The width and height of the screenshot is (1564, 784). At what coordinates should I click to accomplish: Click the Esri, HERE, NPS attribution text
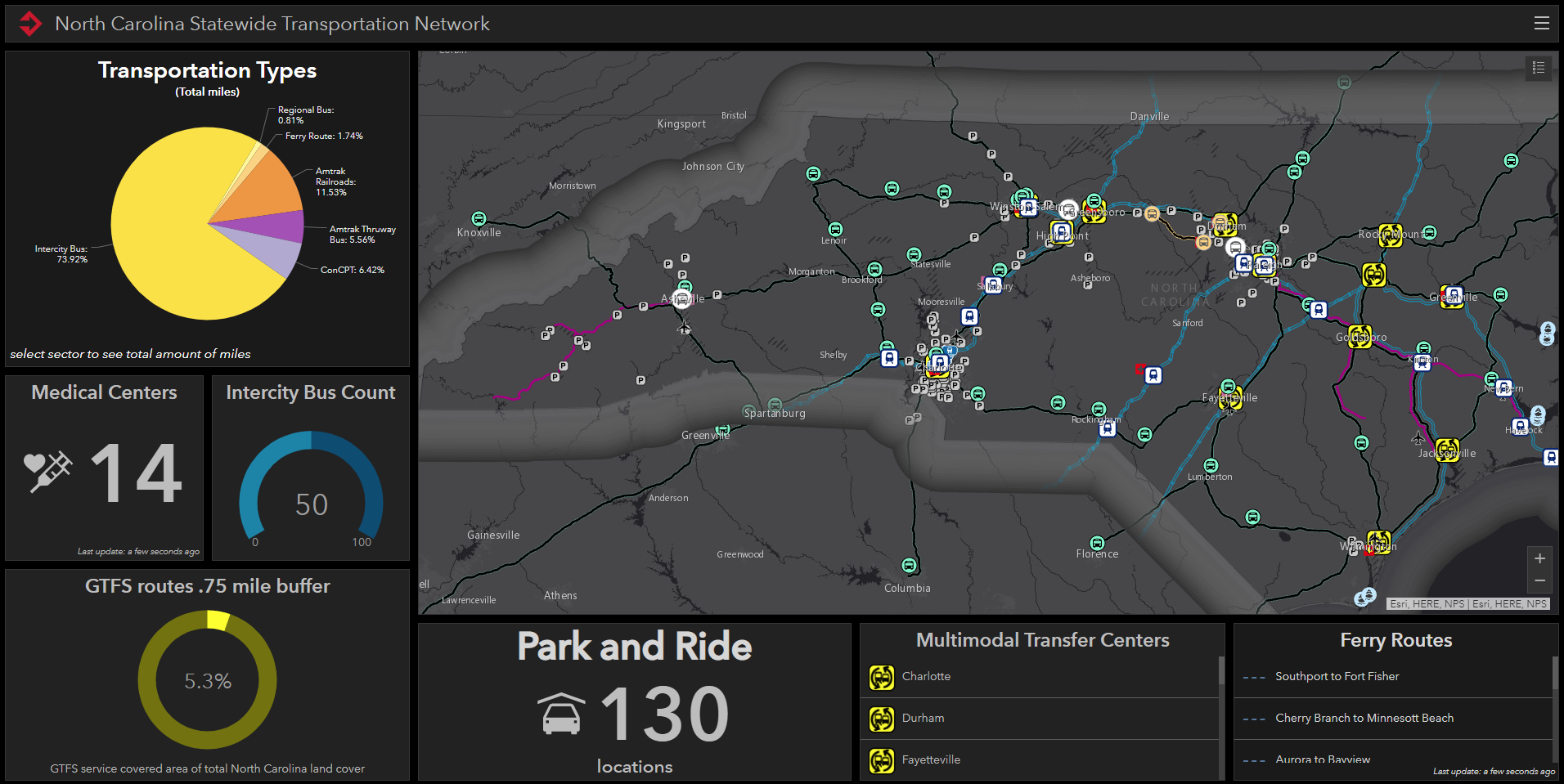point(1468,604)
